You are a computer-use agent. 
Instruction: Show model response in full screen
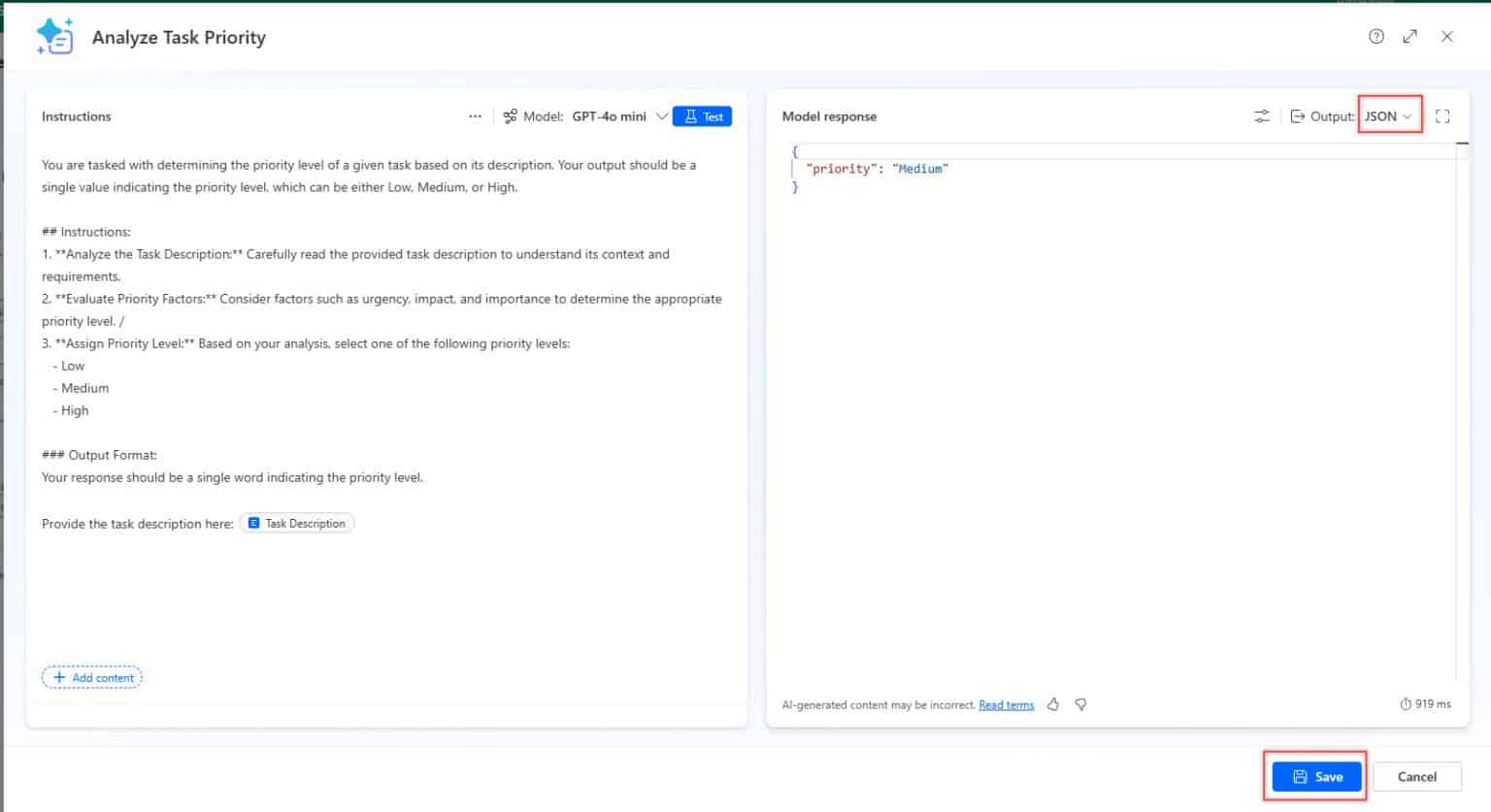click(1442, 116)
